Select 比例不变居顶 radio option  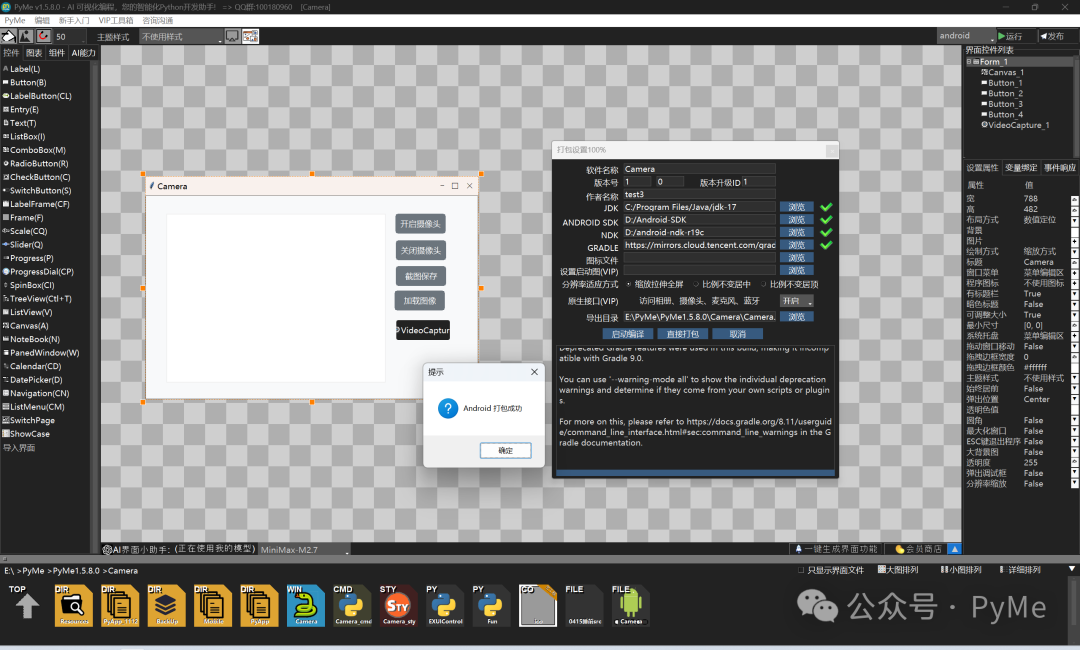pos(764,284)
